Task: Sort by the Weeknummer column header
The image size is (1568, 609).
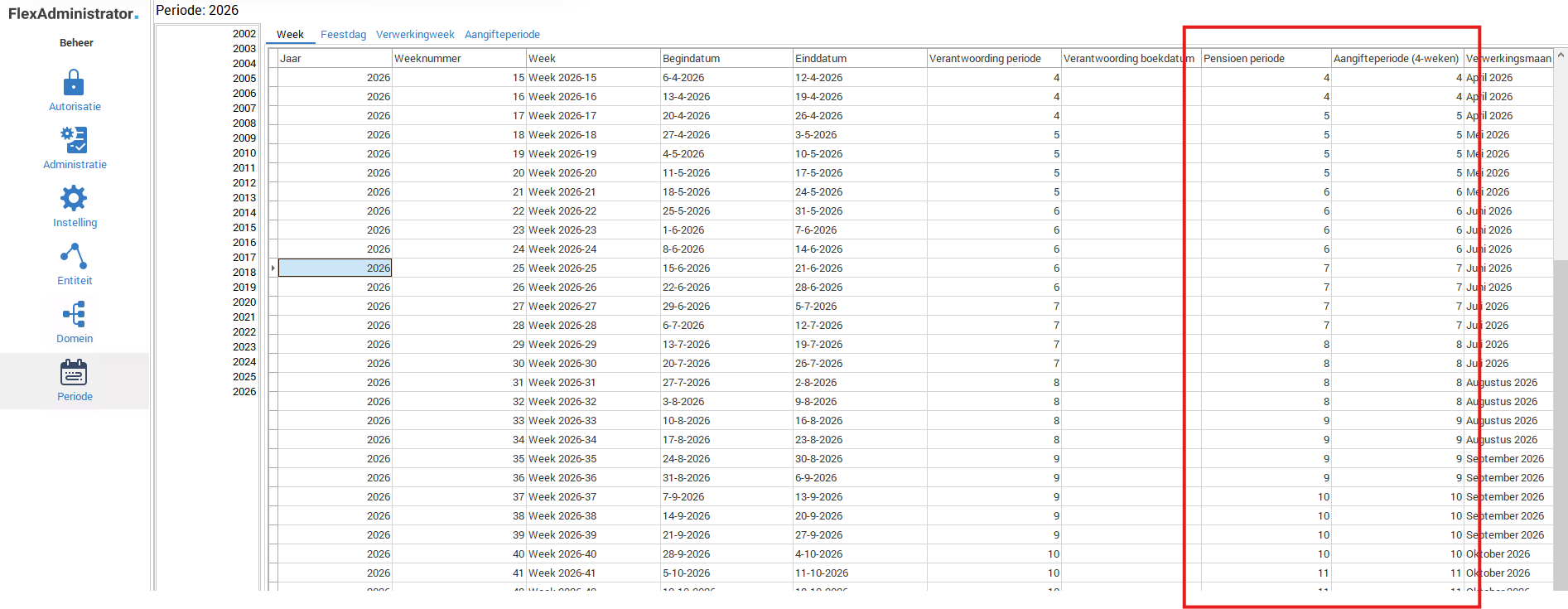Action: (459, 58)
